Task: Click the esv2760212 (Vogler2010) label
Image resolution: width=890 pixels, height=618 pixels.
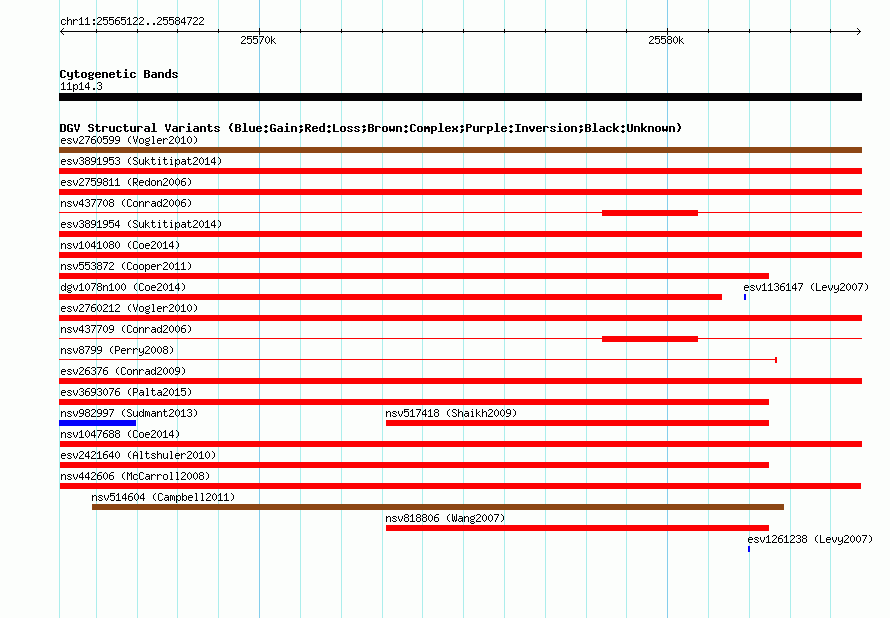Action: [129, 308]
